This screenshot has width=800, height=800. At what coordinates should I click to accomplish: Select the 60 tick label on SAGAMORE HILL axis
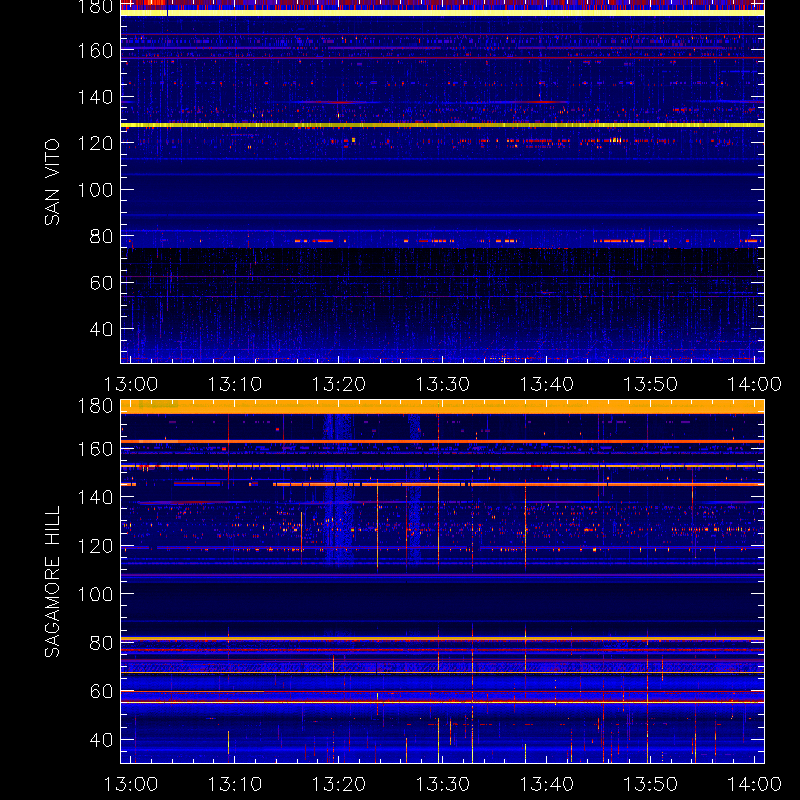pos(101,691)
